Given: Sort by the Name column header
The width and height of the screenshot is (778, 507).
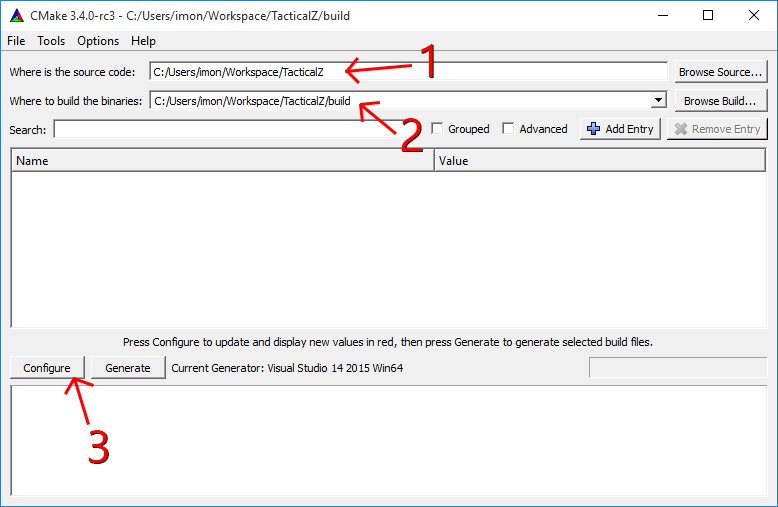Looking at the screenshot, I should click(222, 161).
